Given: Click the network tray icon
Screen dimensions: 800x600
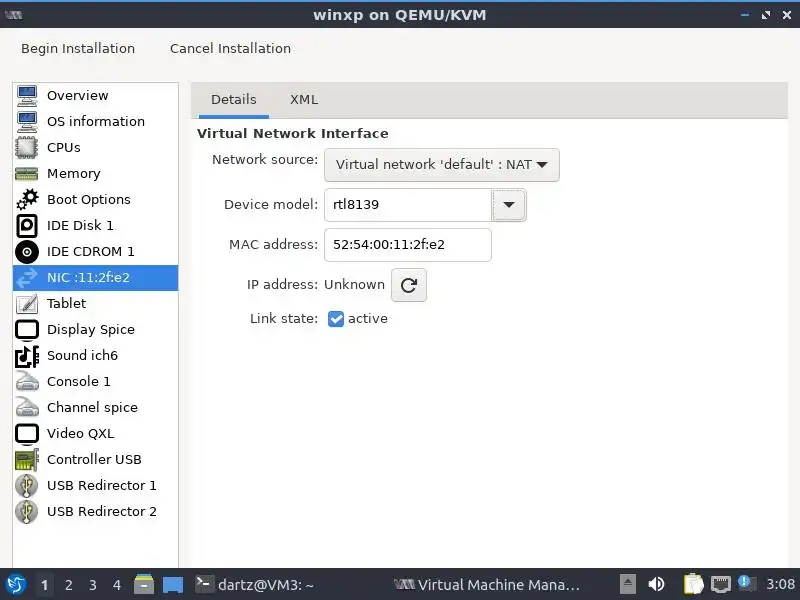Looking at the screenshot, I should pyautogui.click(x=720, y=584).
